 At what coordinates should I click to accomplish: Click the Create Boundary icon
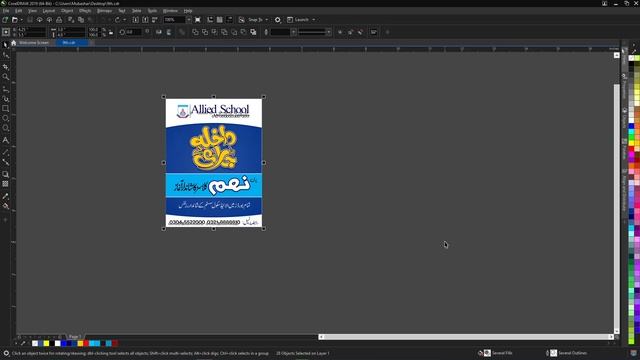tap(253, 32)
